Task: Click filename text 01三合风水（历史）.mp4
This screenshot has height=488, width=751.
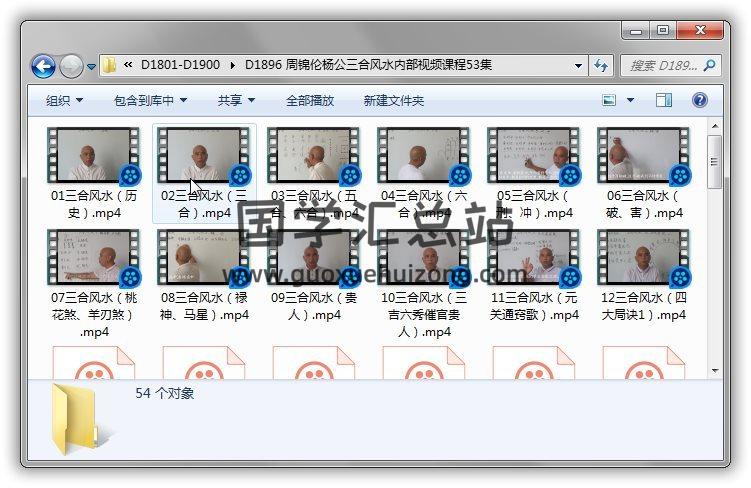Action: (94, 204)
